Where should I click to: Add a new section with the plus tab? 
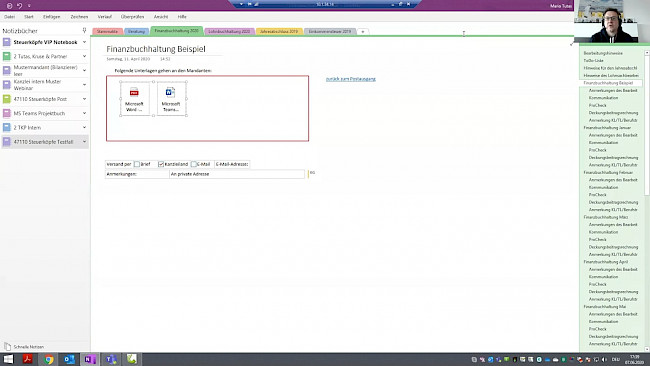(363, 32)
